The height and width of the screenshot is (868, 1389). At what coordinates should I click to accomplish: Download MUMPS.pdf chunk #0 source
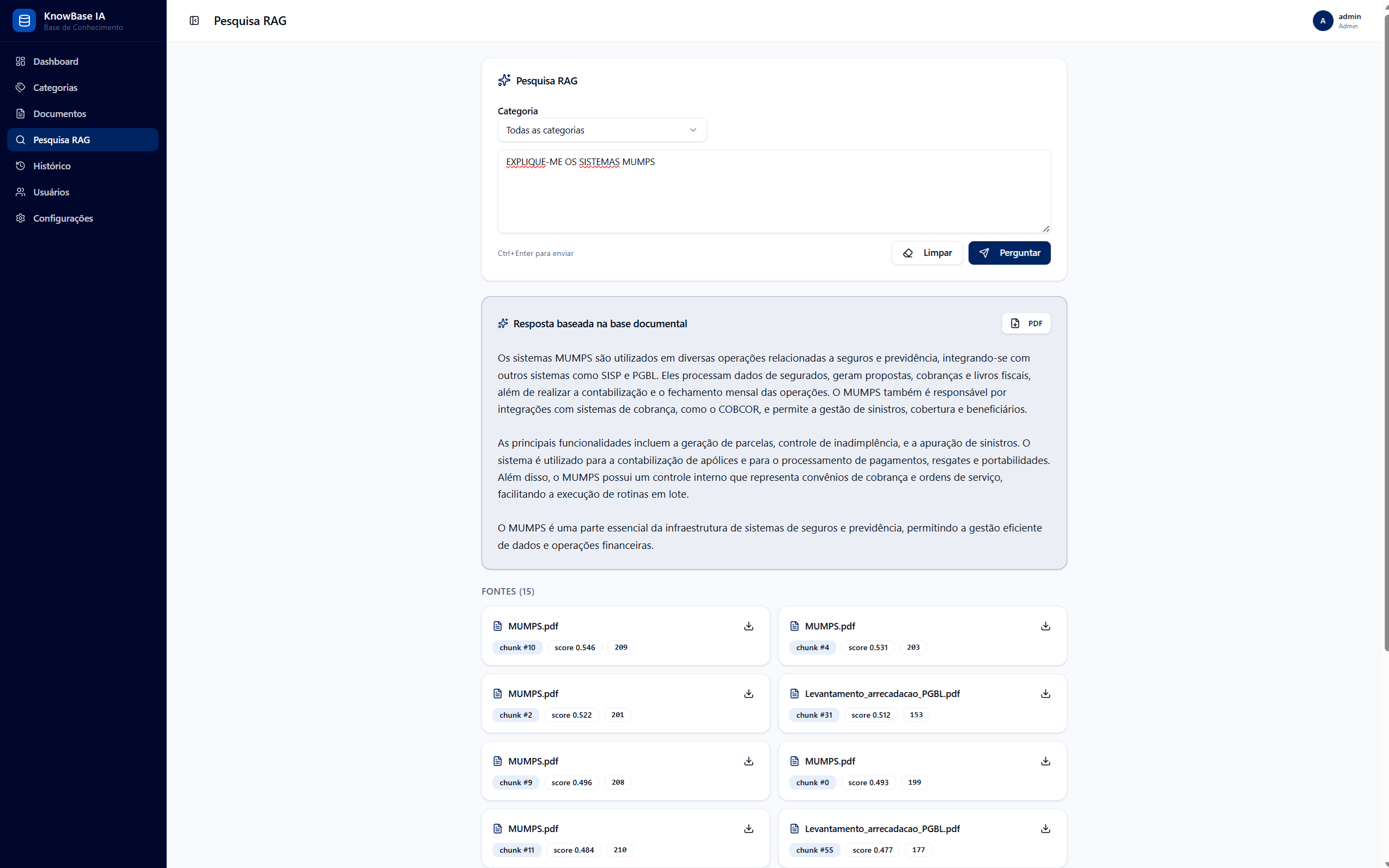(x=1045, y=761)
